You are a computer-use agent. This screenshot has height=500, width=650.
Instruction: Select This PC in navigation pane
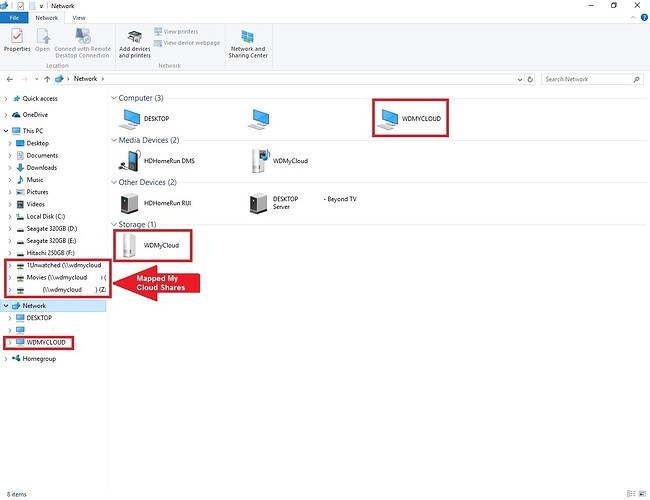pos(27,131)
